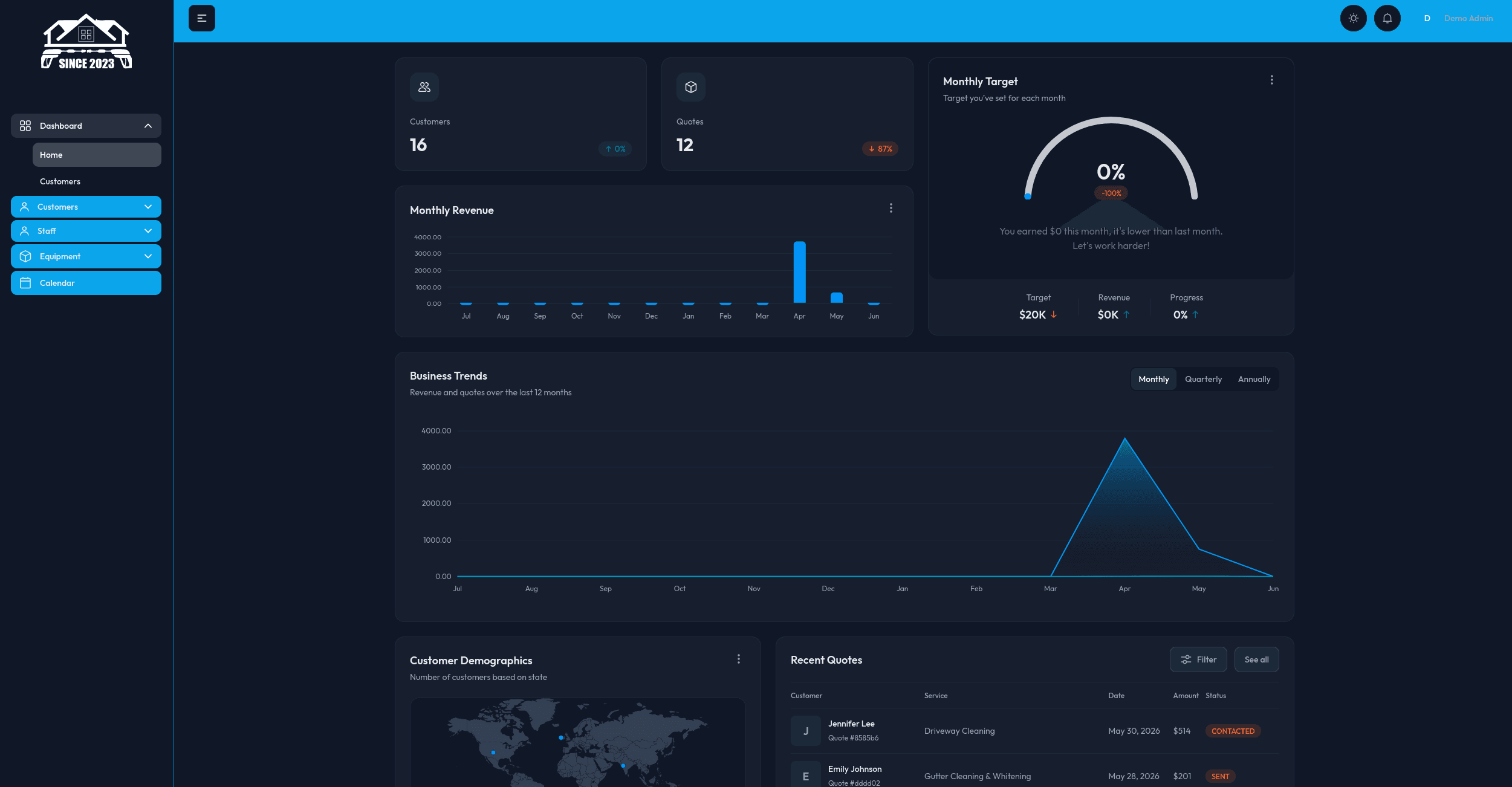This screenshot has width=1512, height=787.
Task: Open the Calendar sidebar item
Action: [x=86, y=283]
